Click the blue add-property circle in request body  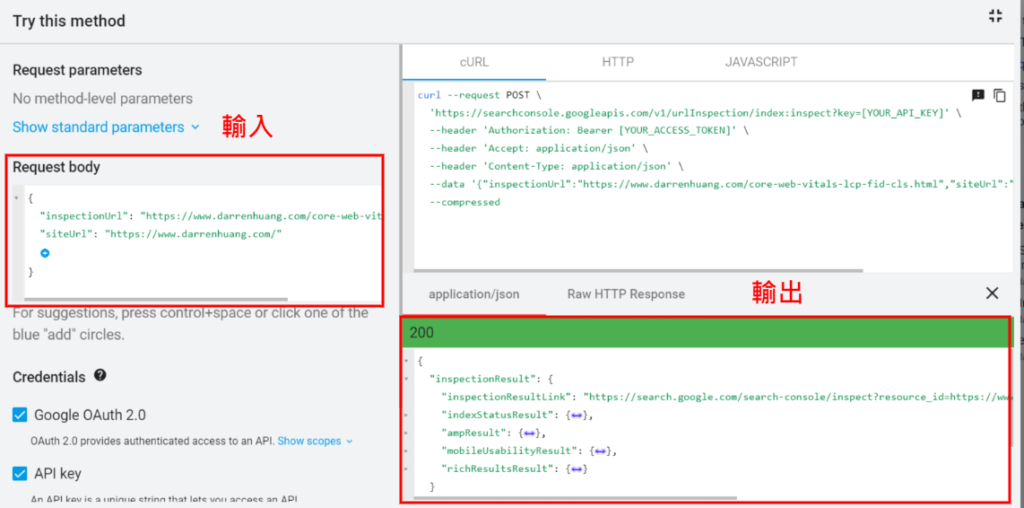[45, 253]
